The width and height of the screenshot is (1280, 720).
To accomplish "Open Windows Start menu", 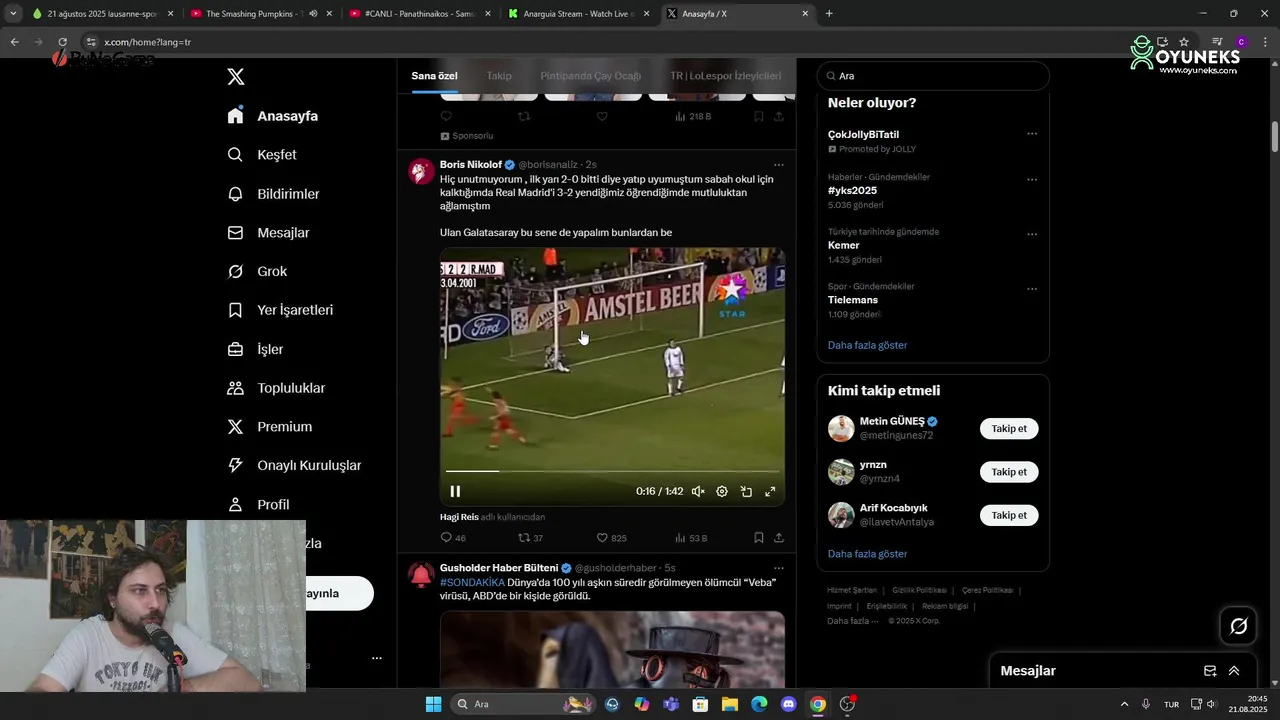I will (433, 704).
